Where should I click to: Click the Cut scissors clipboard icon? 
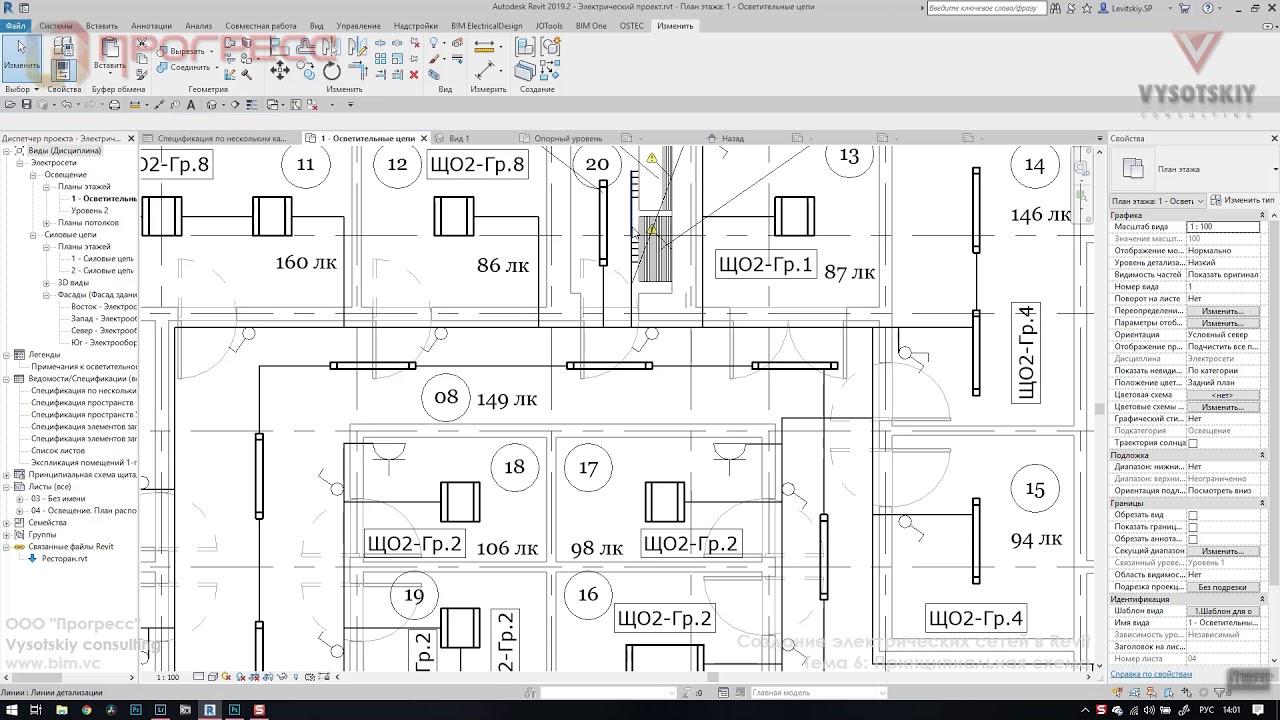[141, 44]
